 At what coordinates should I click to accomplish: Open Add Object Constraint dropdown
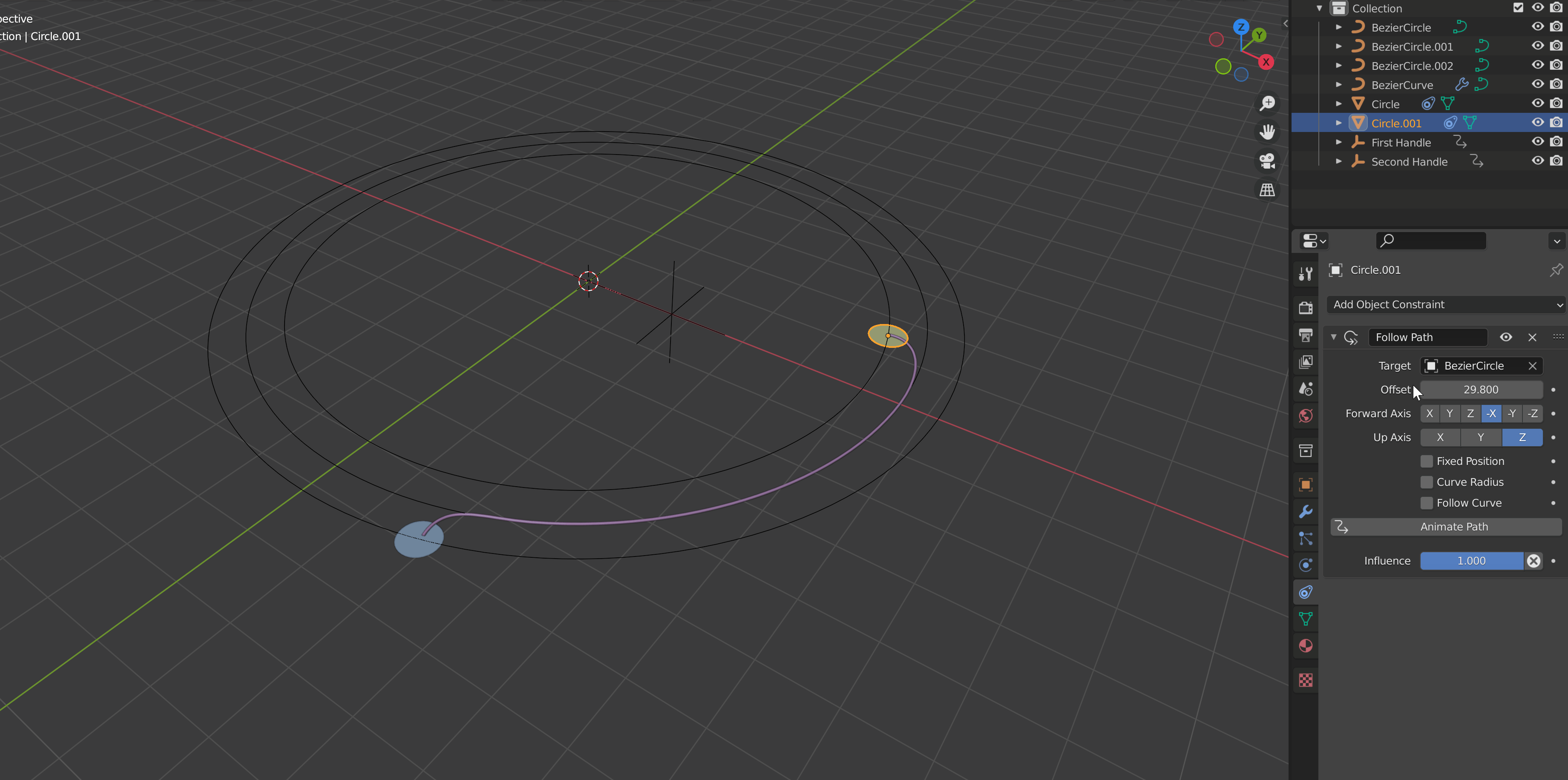[x=1446, y=304]
